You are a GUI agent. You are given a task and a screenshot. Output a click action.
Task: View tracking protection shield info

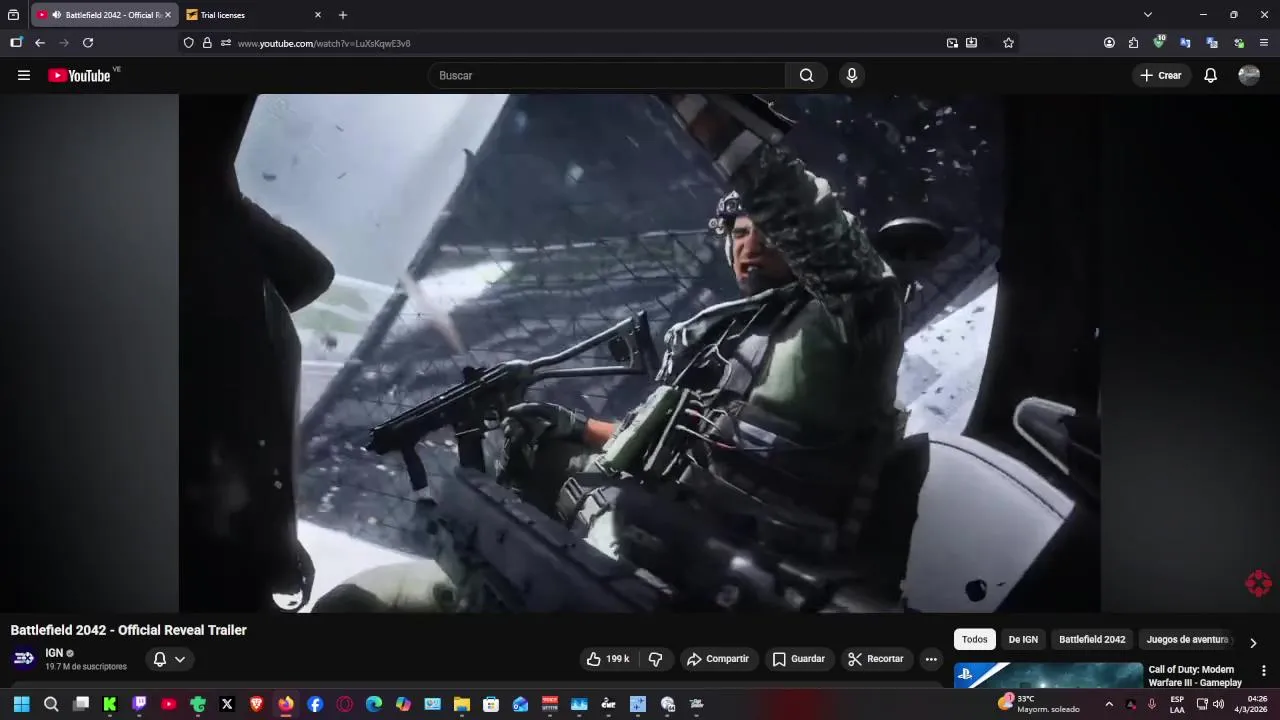pos(188,43)
